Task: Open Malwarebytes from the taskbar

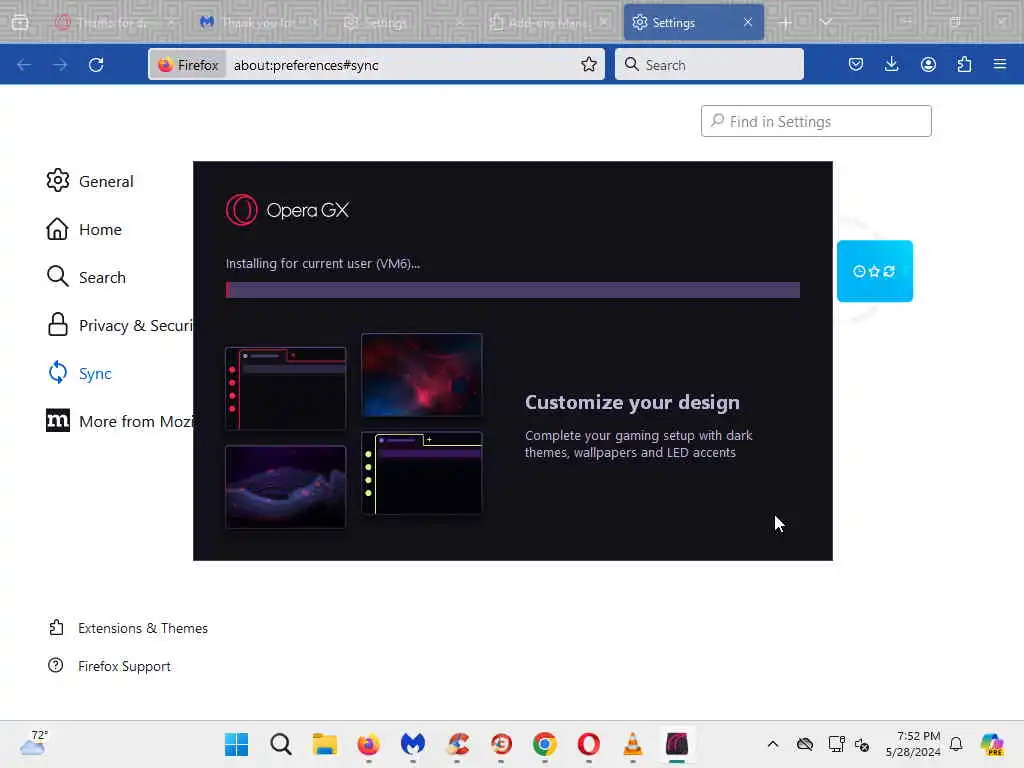Action: point(413,744)
